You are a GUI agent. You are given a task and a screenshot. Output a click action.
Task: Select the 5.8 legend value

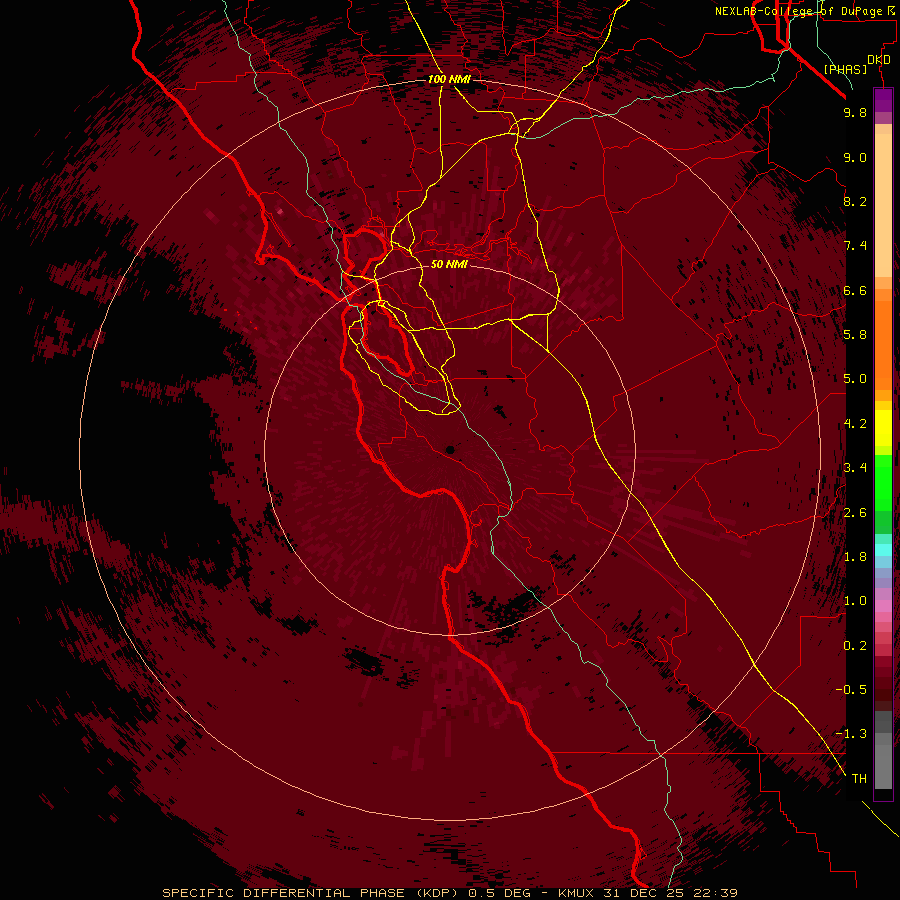click(855, 335)
